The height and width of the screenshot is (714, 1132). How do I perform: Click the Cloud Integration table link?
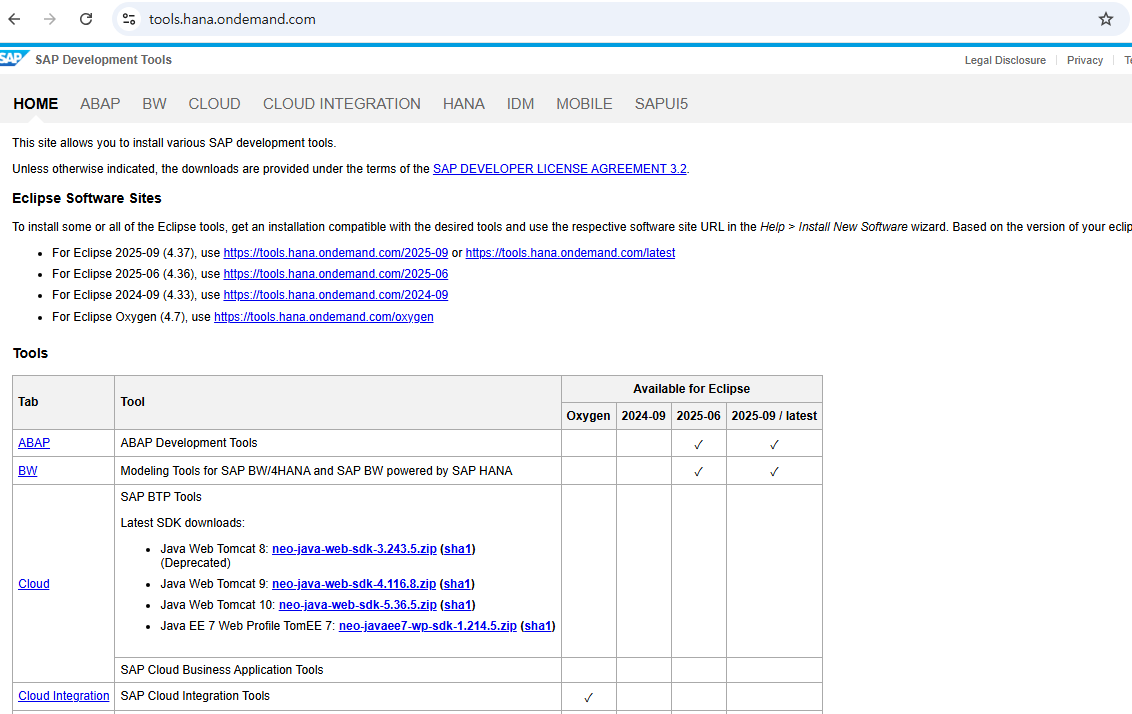(64, 696)
